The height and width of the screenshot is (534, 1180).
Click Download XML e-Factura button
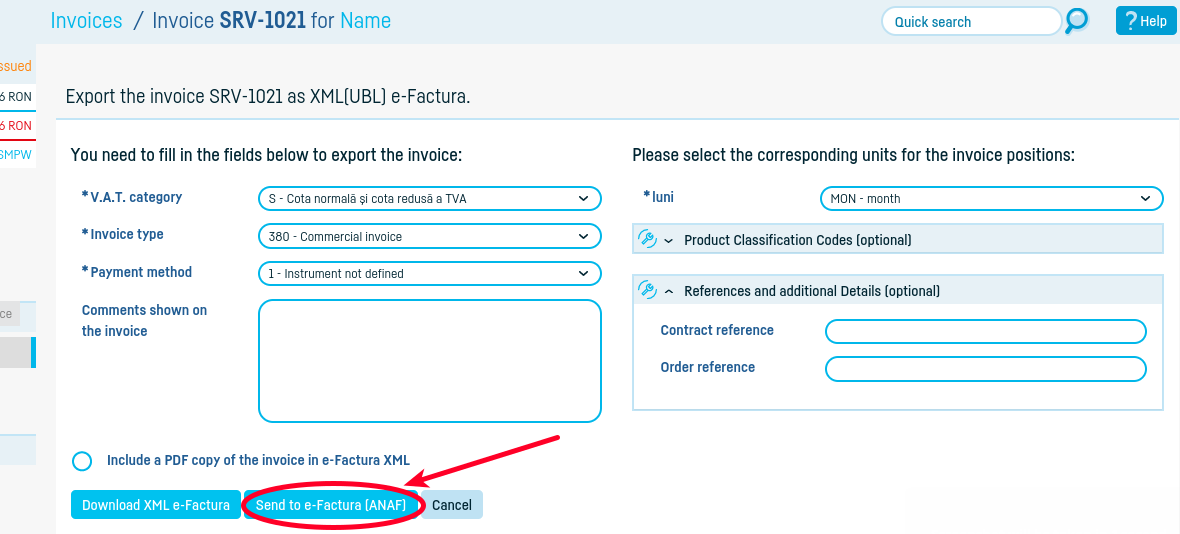click(x=156, y=505)
